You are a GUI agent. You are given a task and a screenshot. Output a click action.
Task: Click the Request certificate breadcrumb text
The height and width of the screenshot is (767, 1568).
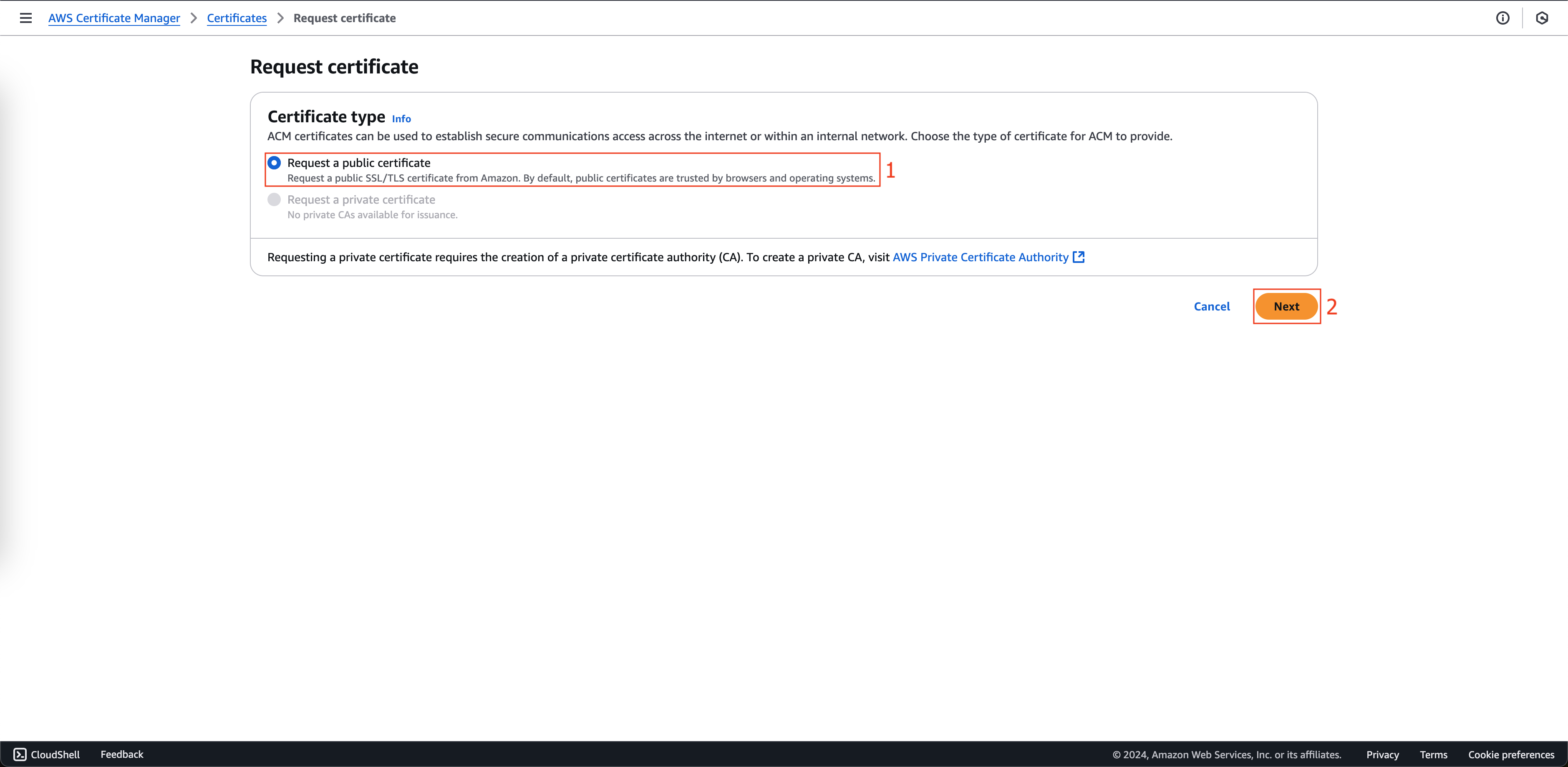[345, 18]
